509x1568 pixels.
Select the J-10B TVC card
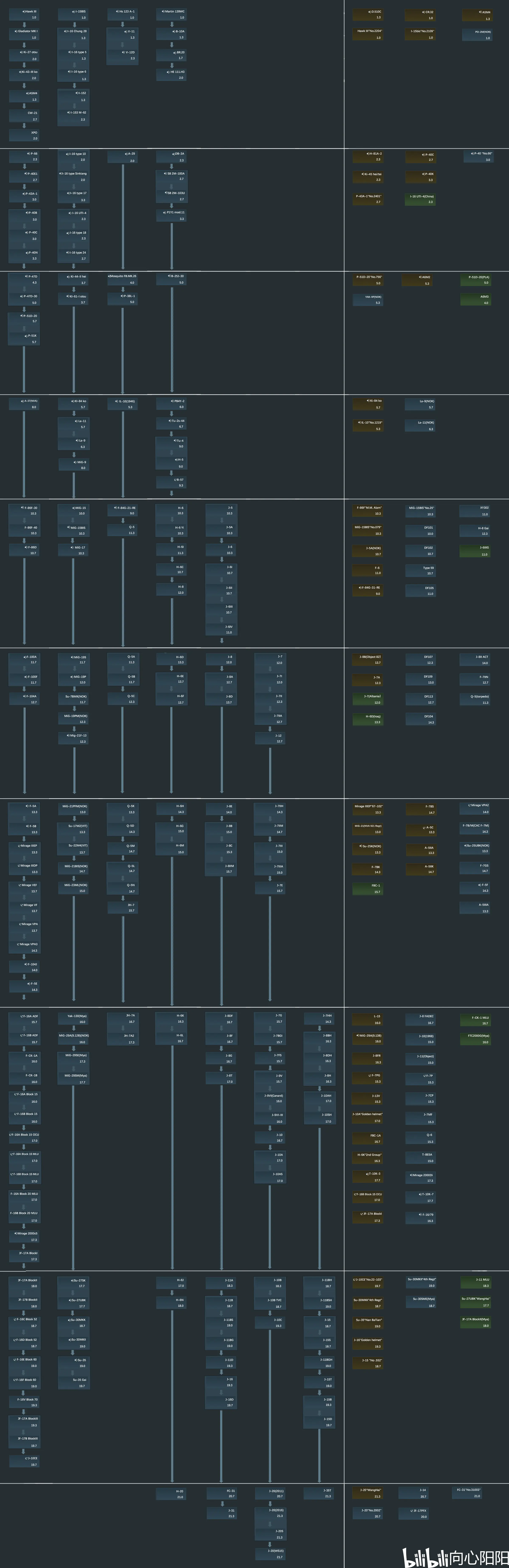click(x=270, y=1303)
